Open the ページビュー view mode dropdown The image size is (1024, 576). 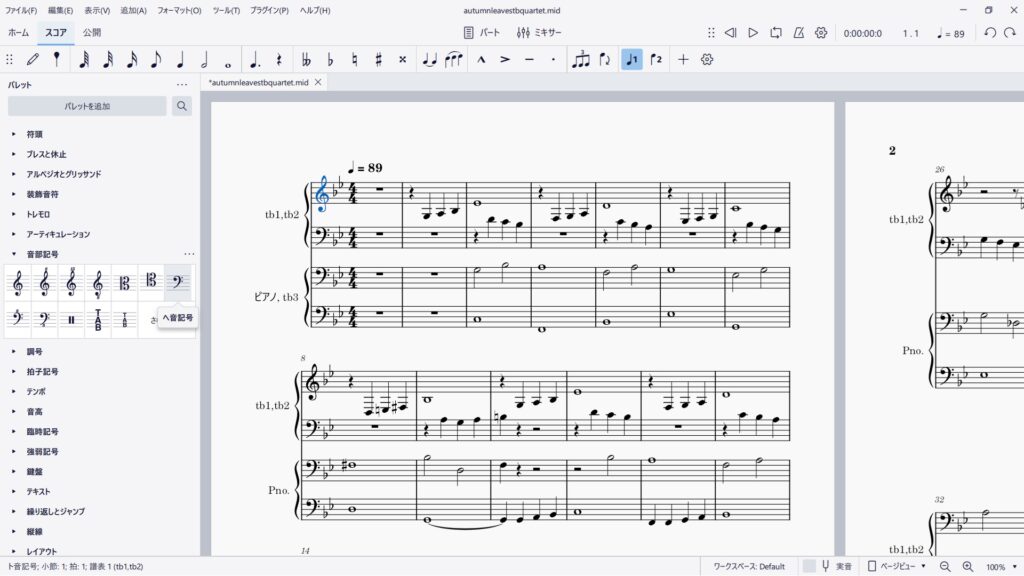coord(895,566)
